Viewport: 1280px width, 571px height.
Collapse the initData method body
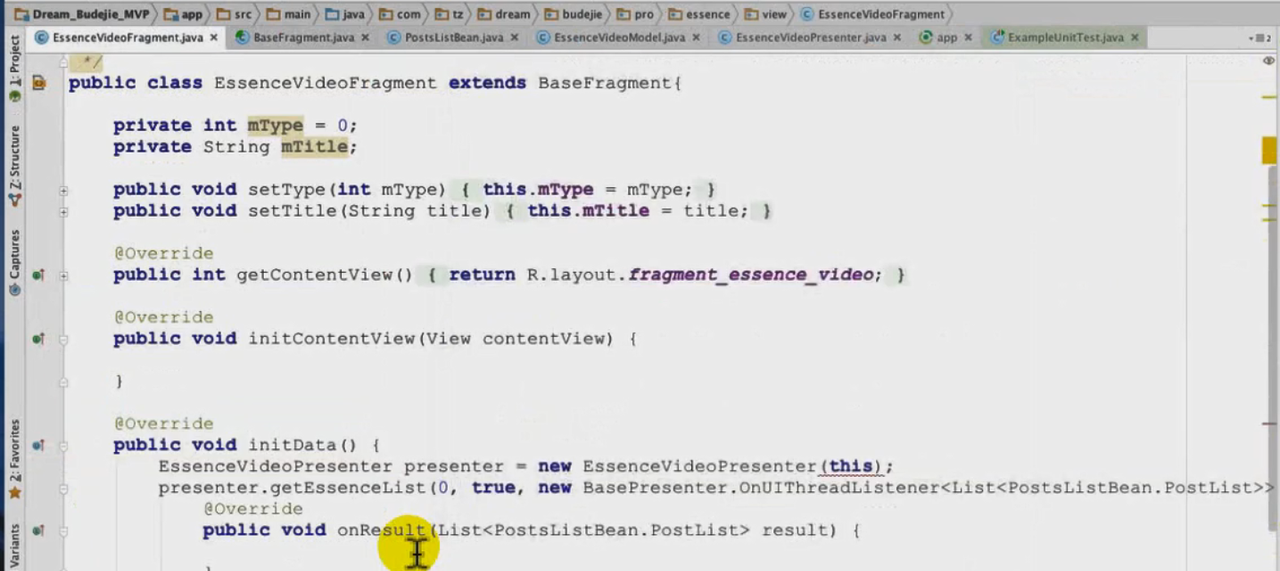point(63,445)
